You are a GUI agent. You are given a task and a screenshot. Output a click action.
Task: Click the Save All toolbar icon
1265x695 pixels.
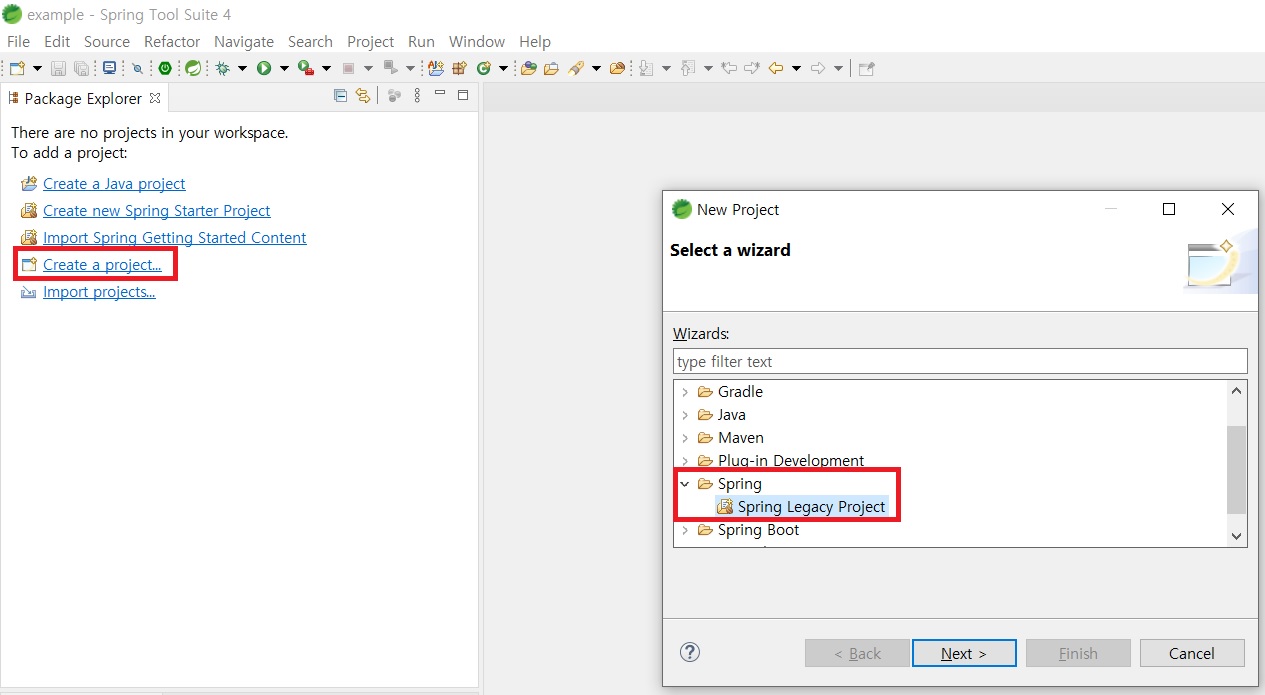[x=81, y=68]
